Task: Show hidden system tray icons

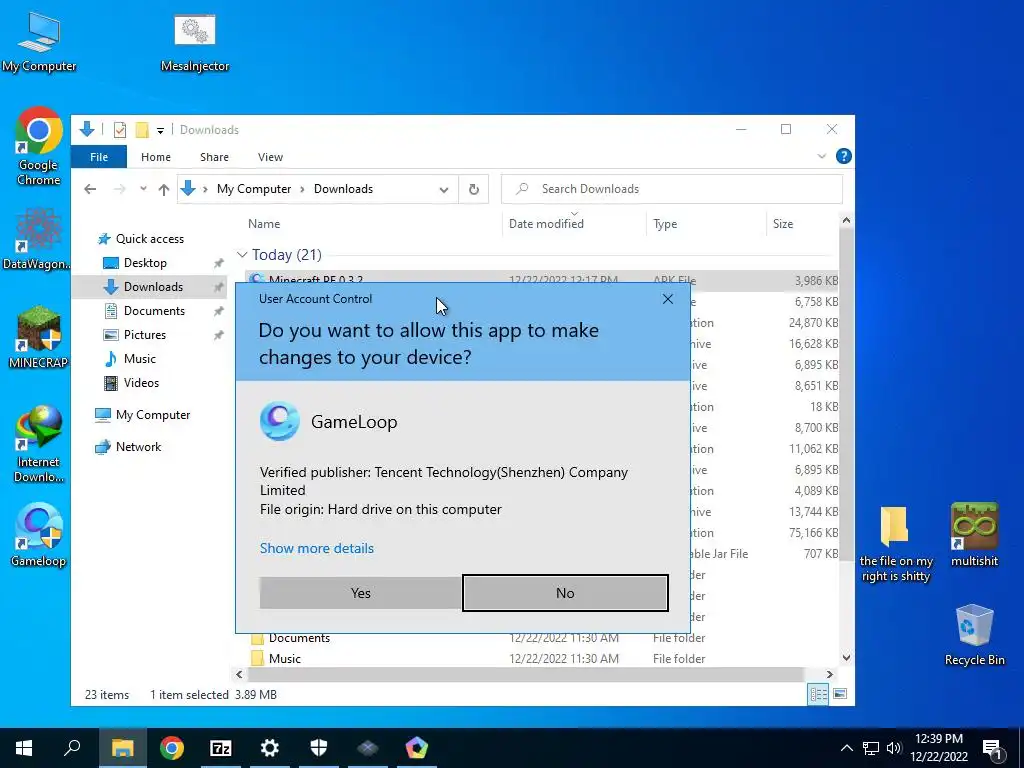Action: [x=846, y=748]
